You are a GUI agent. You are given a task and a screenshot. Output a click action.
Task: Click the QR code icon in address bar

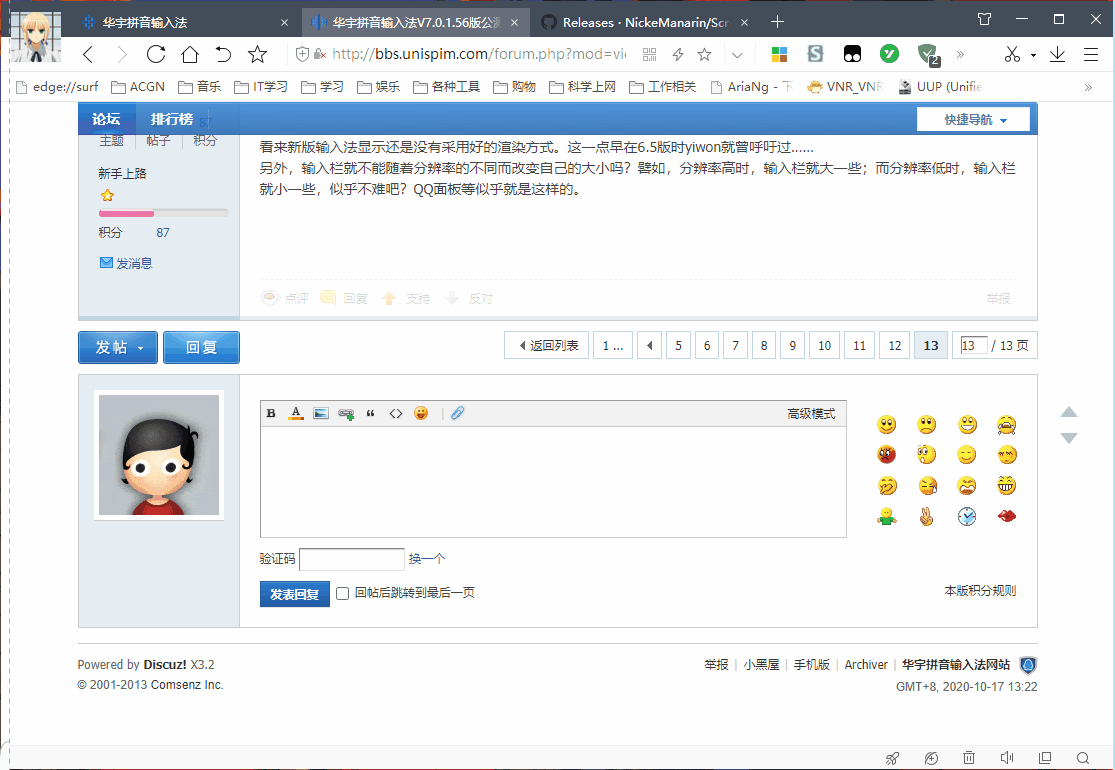click(x=650, y=55)
